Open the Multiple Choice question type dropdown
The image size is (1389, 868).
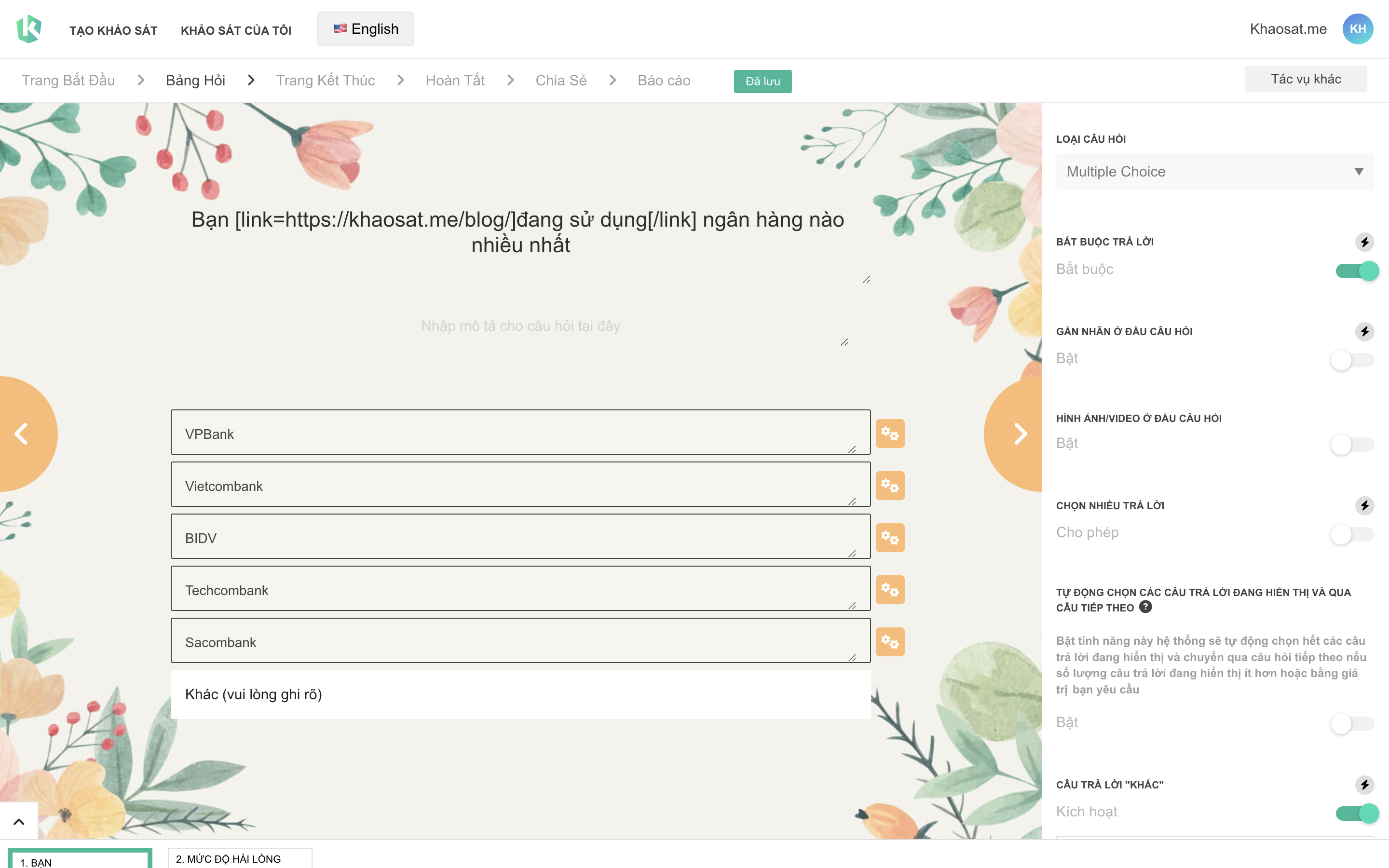coord(1214,171)
